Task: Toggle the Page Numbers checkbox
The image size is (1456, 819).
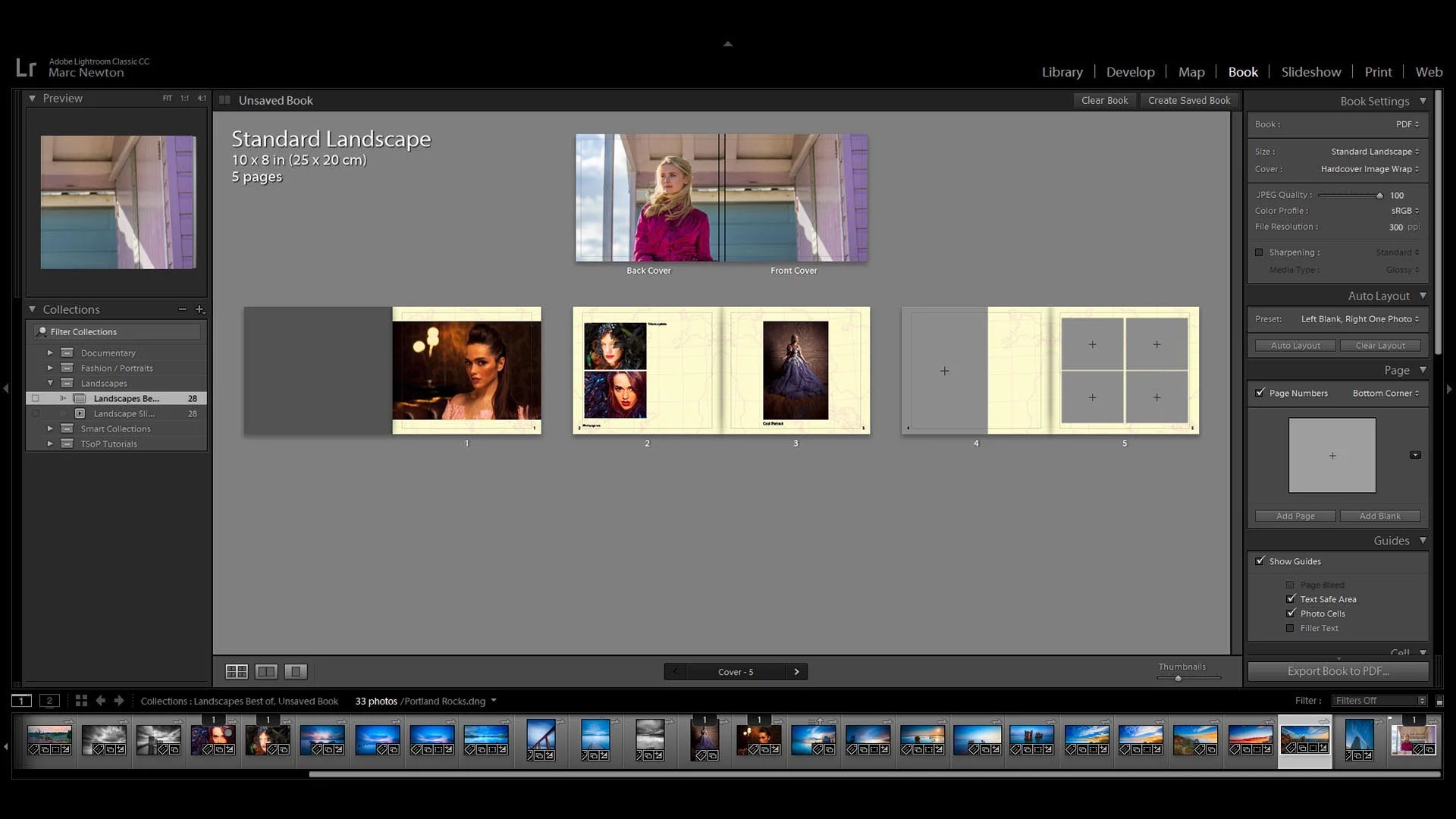Action: [1260, 393]
